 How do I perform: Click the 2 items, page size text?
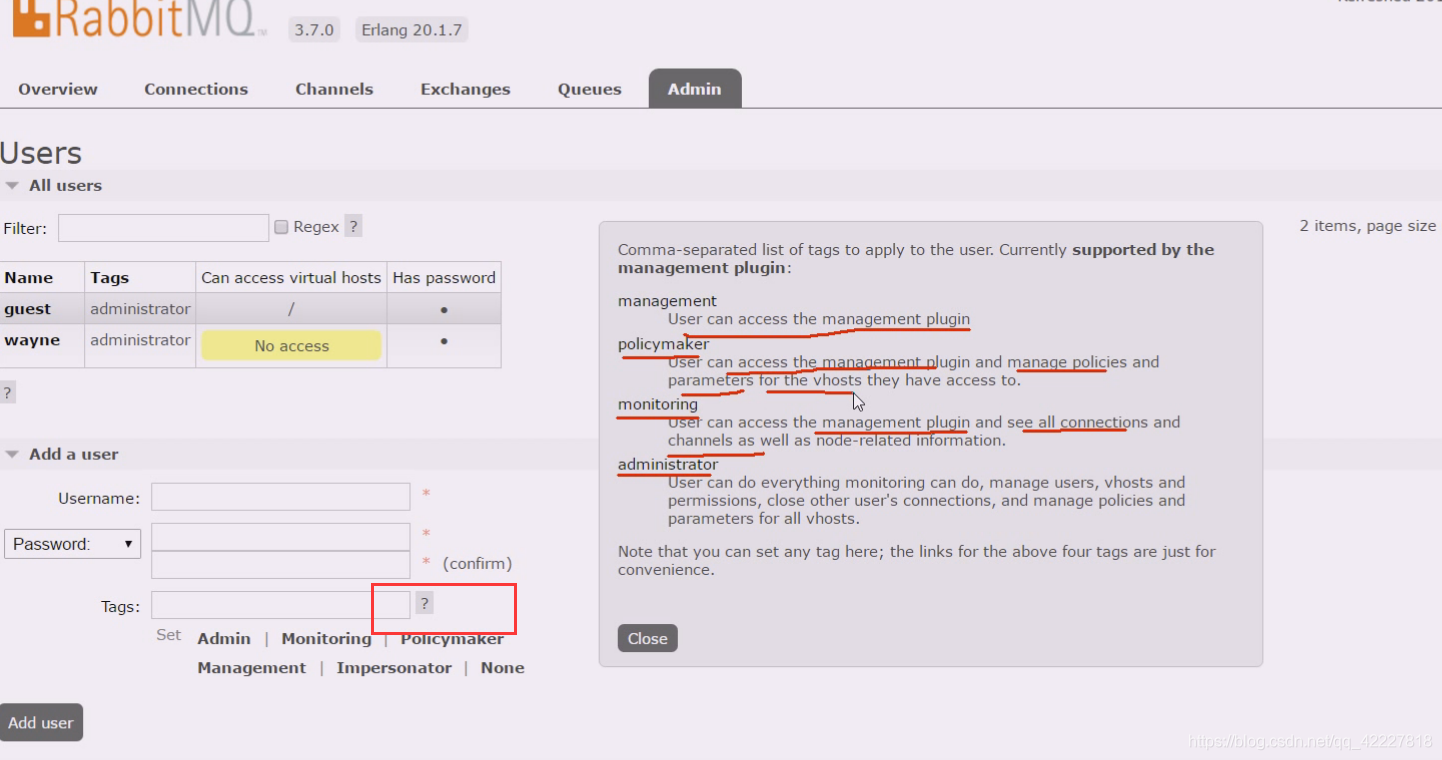tap(1368, 226)
